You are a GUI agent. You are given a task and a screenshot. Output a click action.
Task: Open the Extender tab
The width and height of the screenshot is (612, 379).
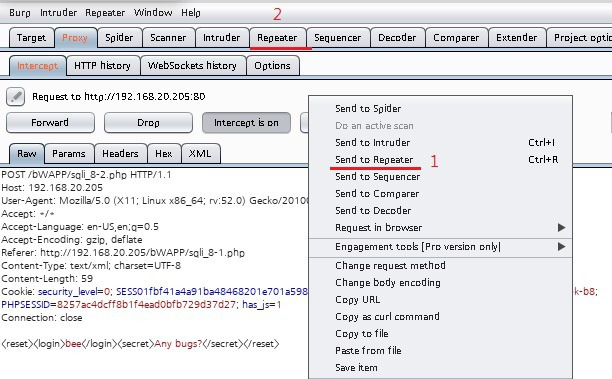(x=517, y=37)
